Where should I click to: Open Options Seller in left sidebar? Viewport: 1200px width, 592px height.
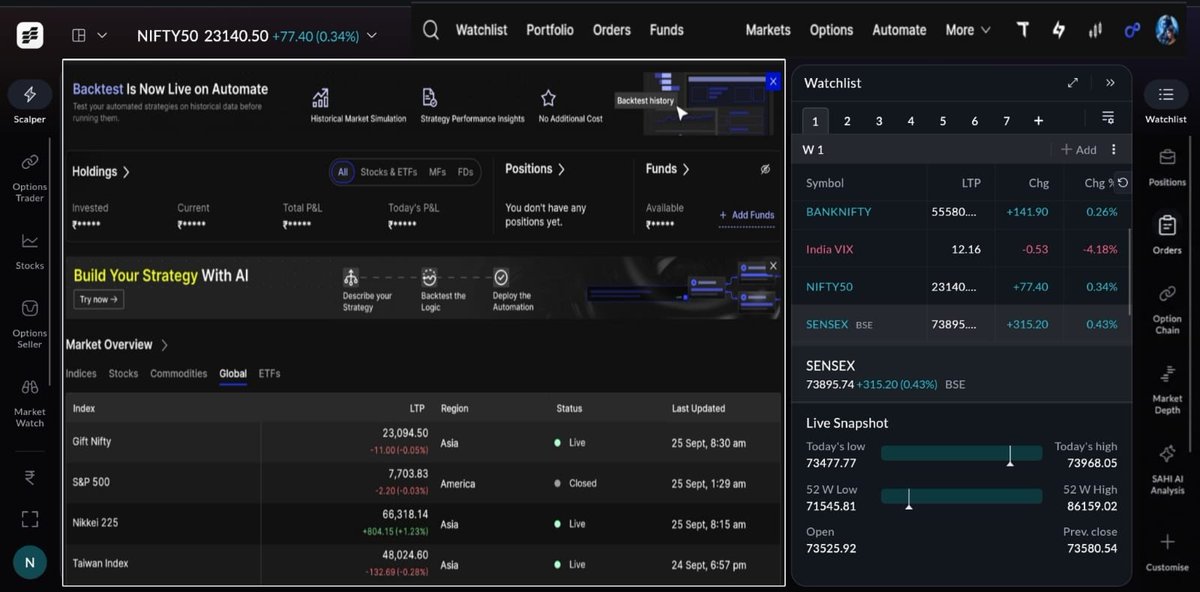click(30, 323)
